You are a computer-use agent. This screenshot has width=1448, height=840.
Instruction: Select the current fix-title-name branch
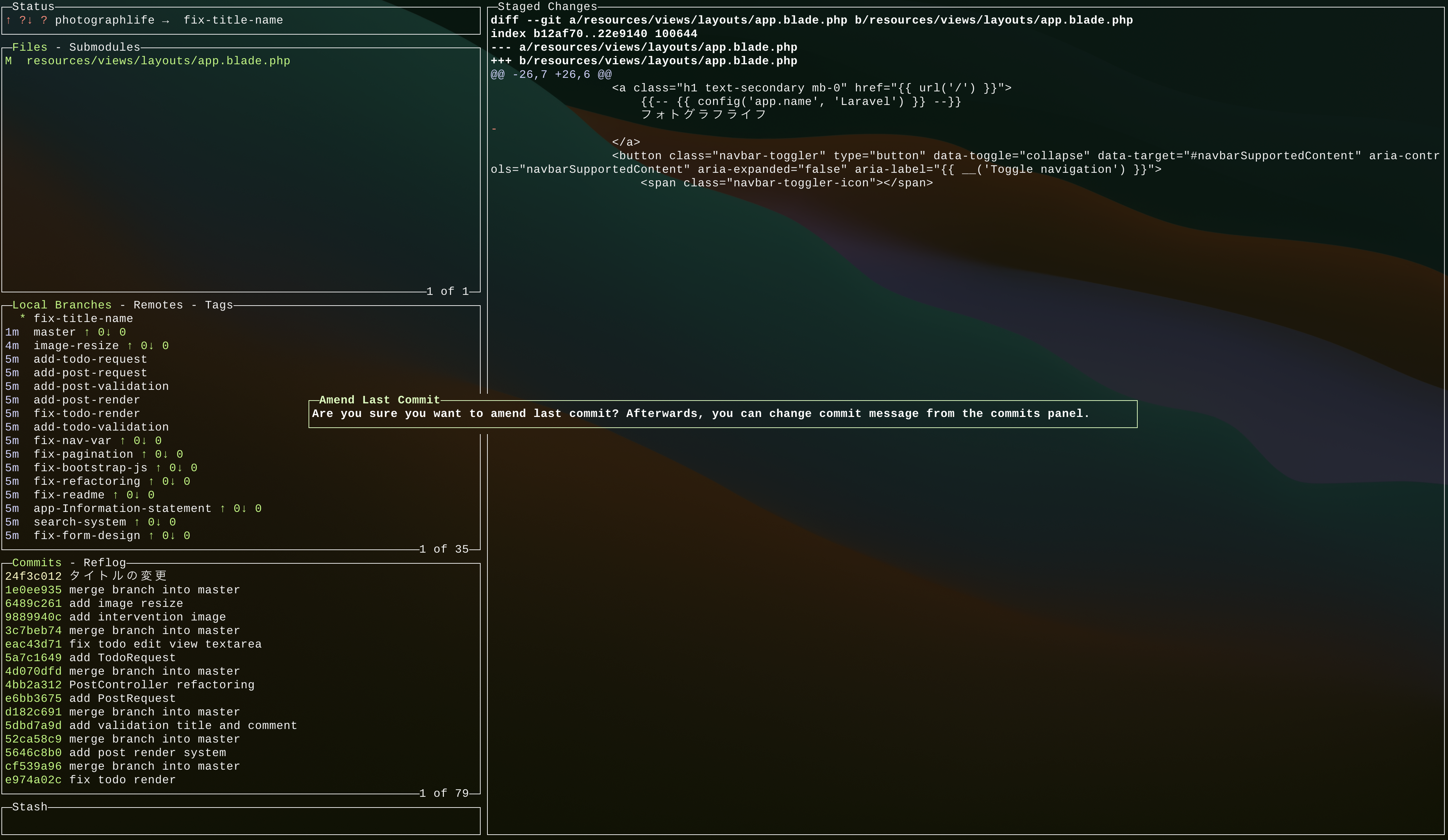tap(83, 319)
